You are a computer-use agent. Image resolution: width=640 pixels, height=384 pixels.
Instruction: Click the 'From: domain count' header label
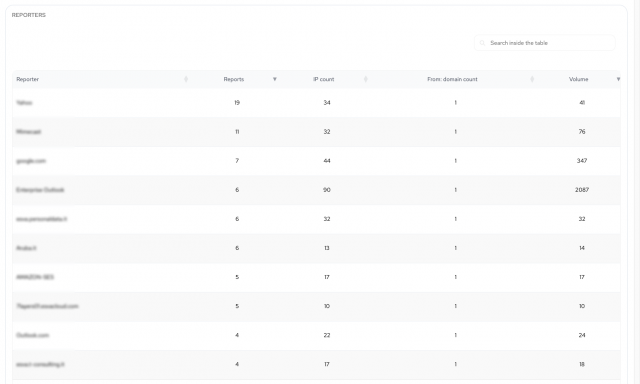[x=452, y=79]
